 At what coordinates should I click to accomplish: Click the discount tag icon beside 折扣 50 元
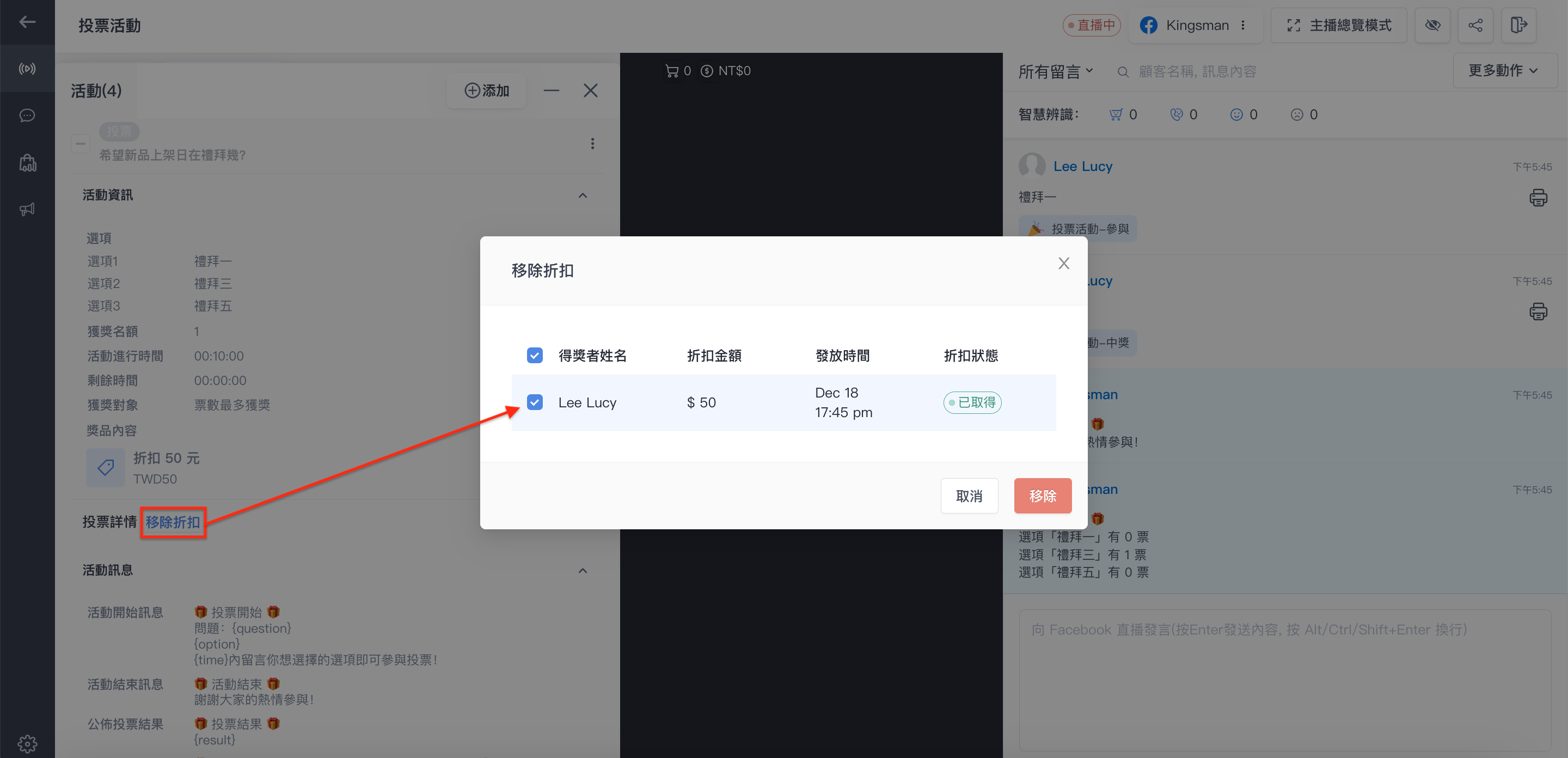tap(105, 468)
